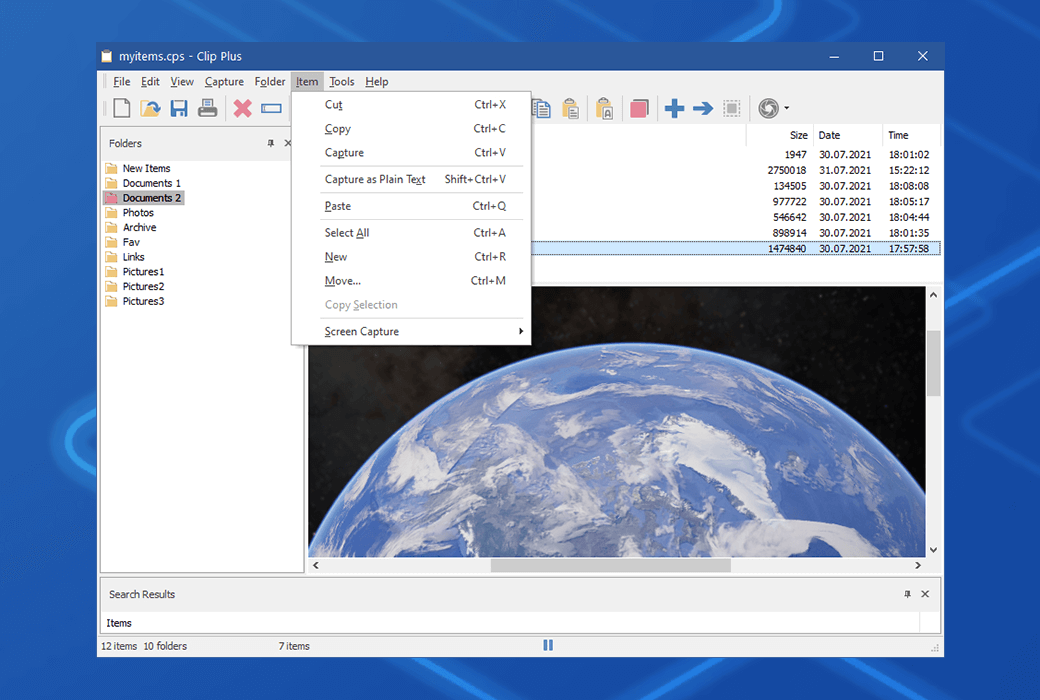
Task: Sort by the Date column header
Action: coord(848,135)
